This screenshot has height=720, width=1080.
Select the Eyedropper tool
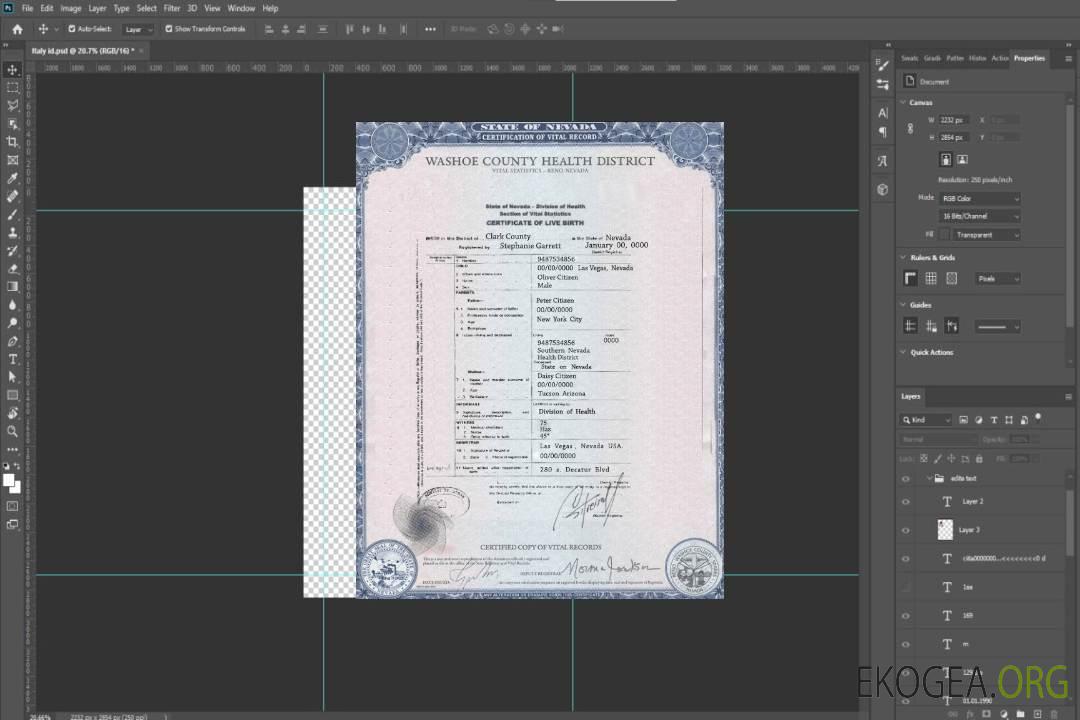click(12, 178)
